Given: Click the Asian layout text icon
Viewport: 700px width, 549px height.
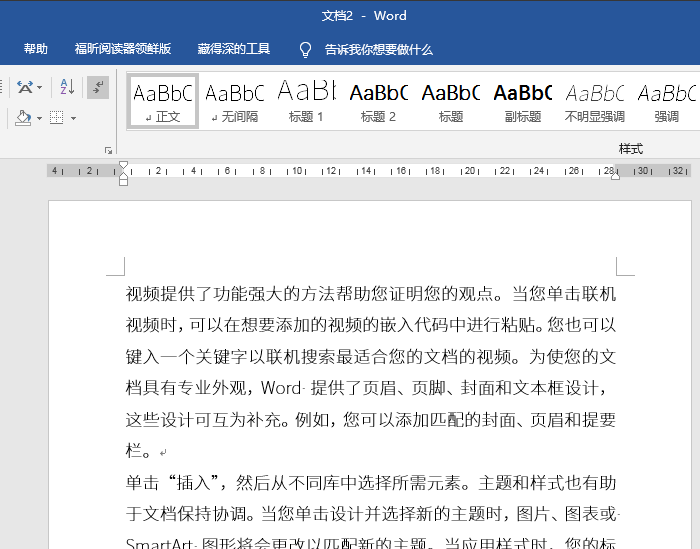Looking at the screenshot, I should point(24,87).
